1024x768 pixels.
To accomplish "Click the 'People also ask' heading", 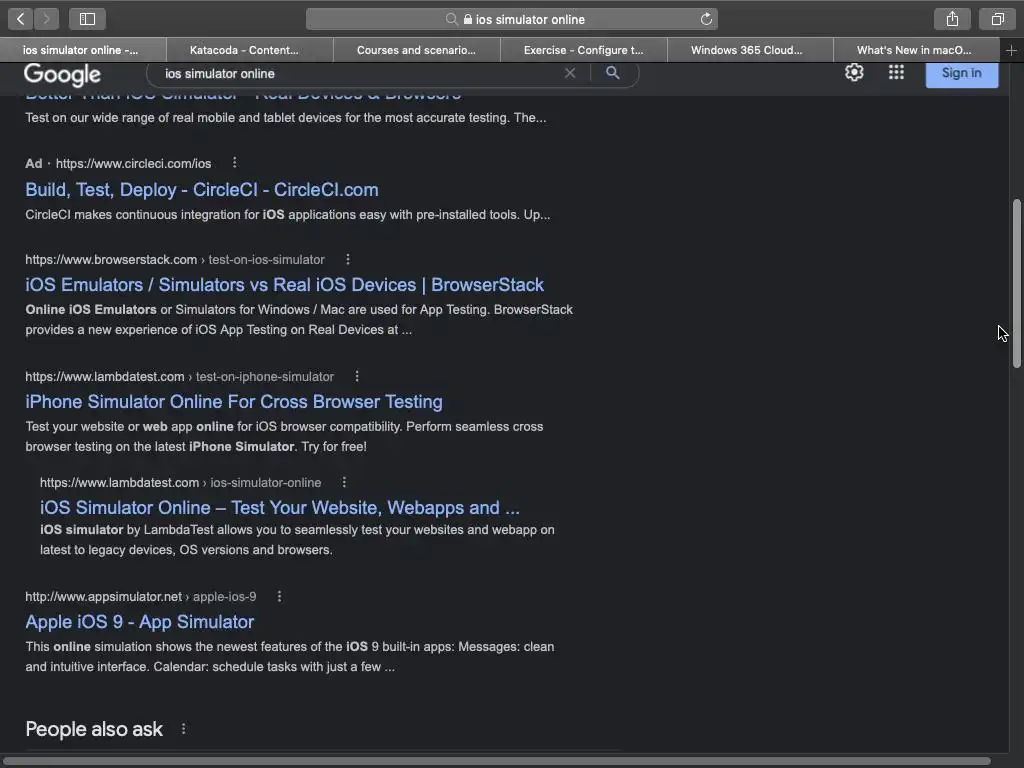I will 94,729.
